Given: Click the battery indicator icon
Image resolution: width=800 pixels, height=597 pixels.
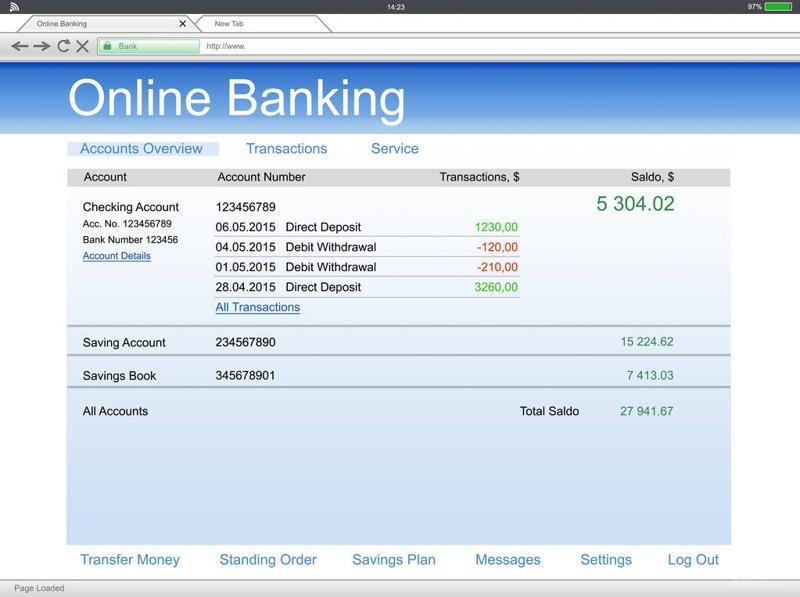Looking at the screenshot, I should point(778,7).
